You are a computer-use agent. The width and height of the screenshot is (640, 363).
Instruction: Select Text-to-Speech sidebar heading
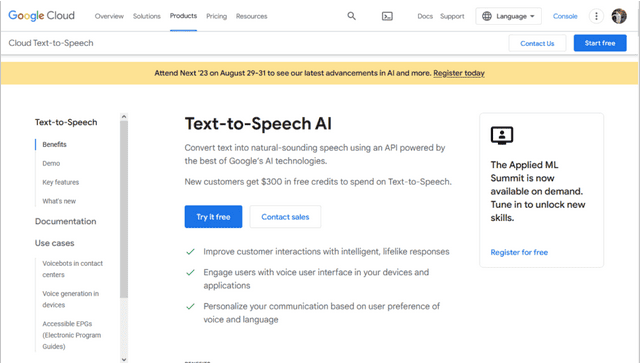tap(66, 122)
